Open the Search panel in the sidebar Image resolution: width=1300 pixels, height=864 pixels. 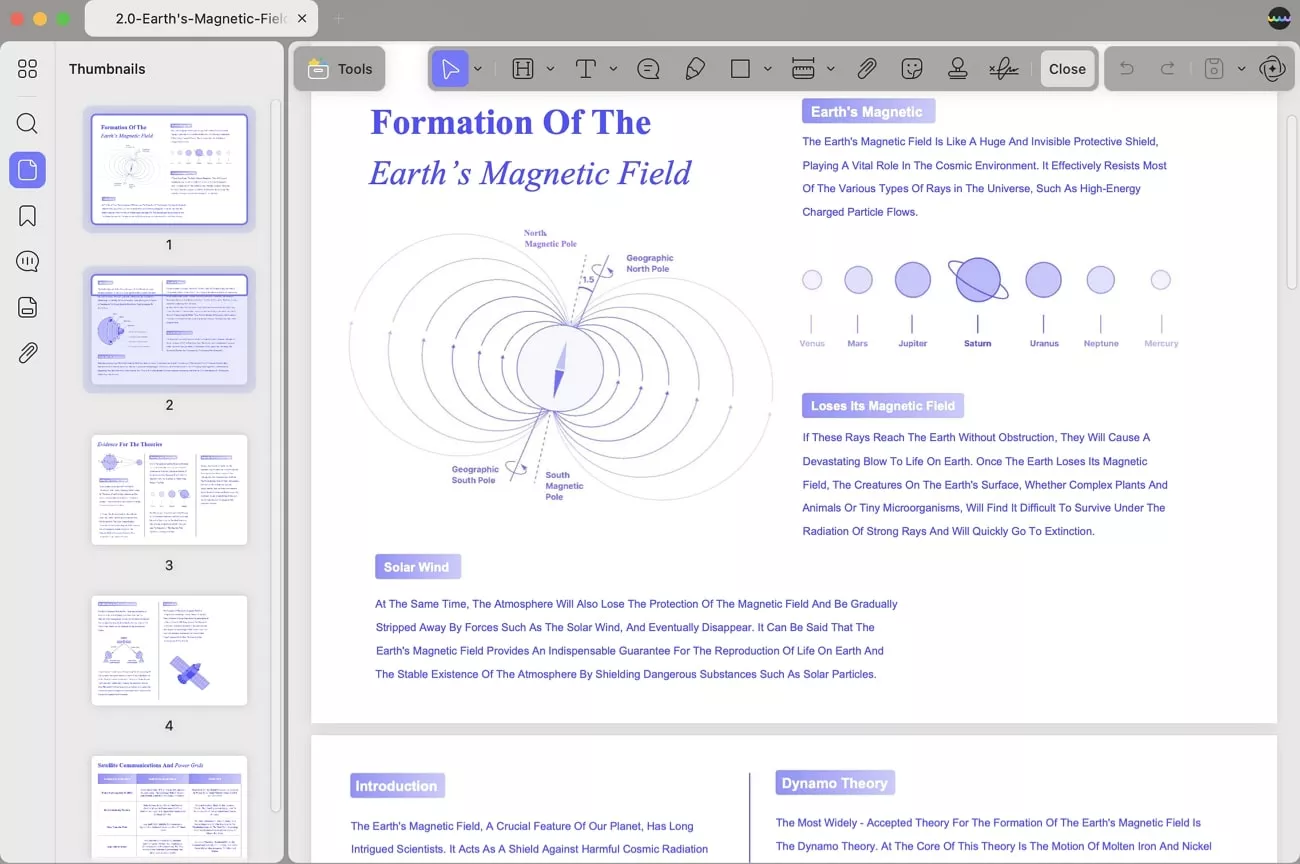point(27,123)
